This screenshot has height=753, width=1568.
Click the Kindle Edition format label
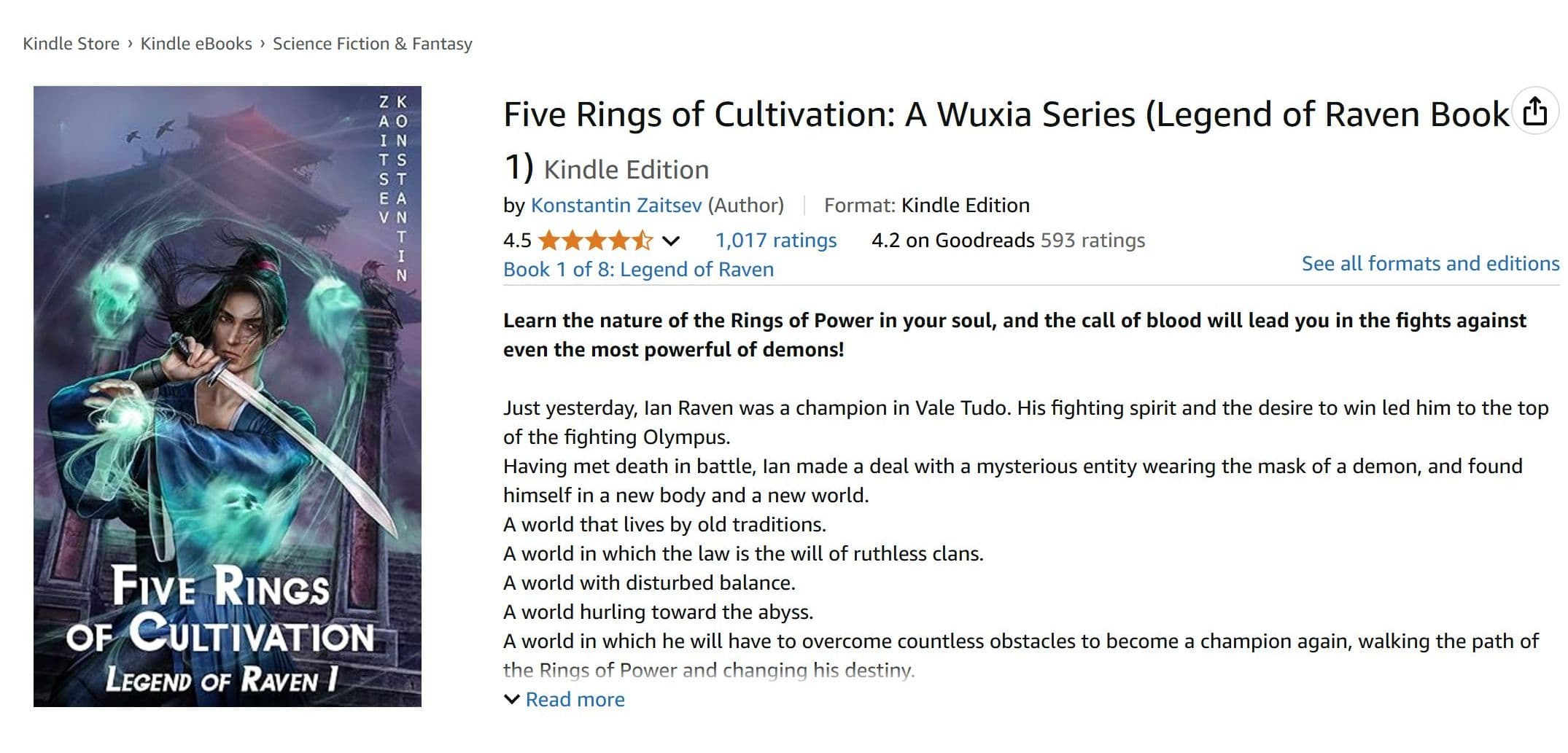(965, 206)
